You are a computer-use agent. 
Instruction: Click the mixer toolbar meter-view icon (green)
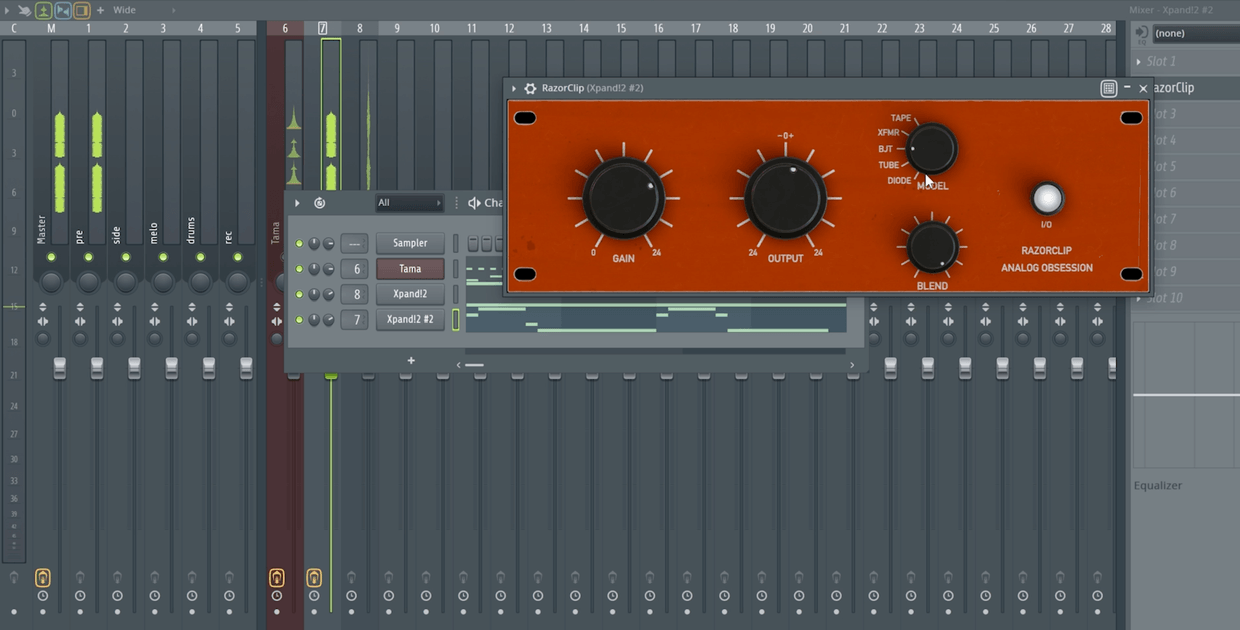[x=43, y=10]
